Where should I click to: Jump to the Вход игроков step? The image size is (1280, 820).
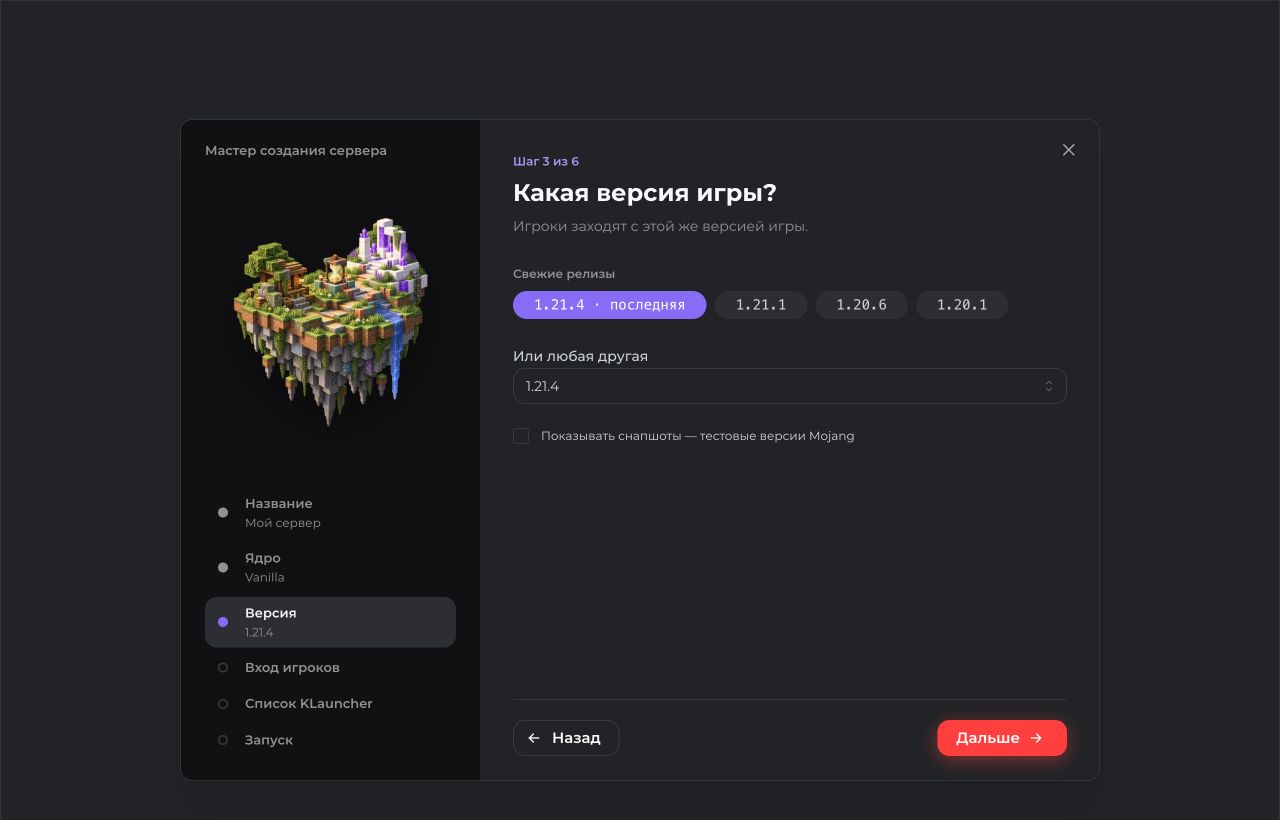tap(330, 667)
